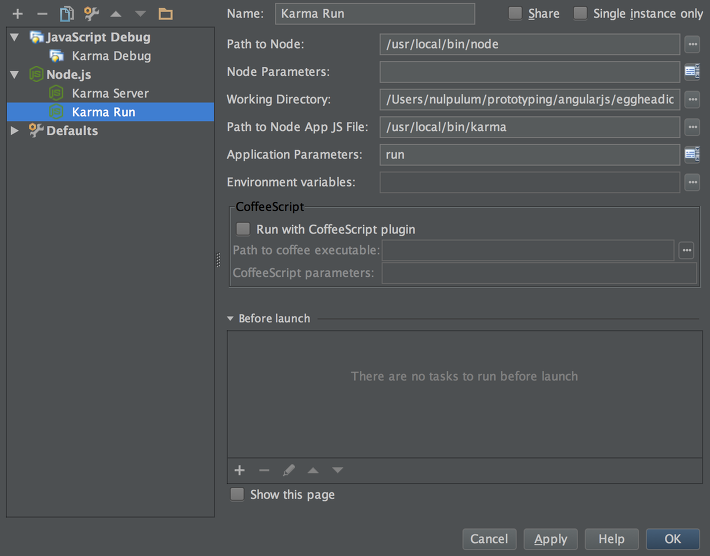Enable Single instance only
Screen dimensions: 710x556
(580, 13)
